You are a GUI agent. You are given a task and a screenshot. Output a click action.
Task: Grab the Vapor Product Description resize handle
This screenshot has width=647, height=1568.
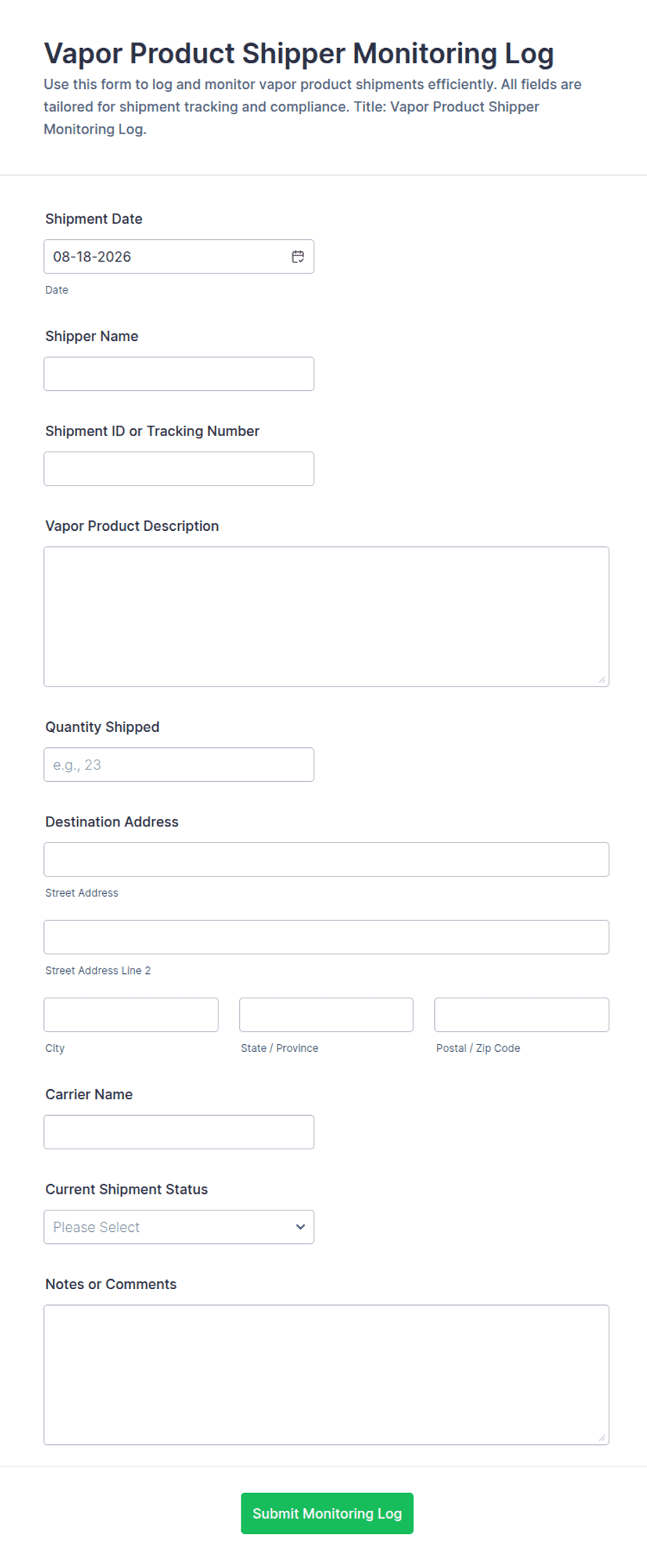pyautogui.click(x=602, y=680)
